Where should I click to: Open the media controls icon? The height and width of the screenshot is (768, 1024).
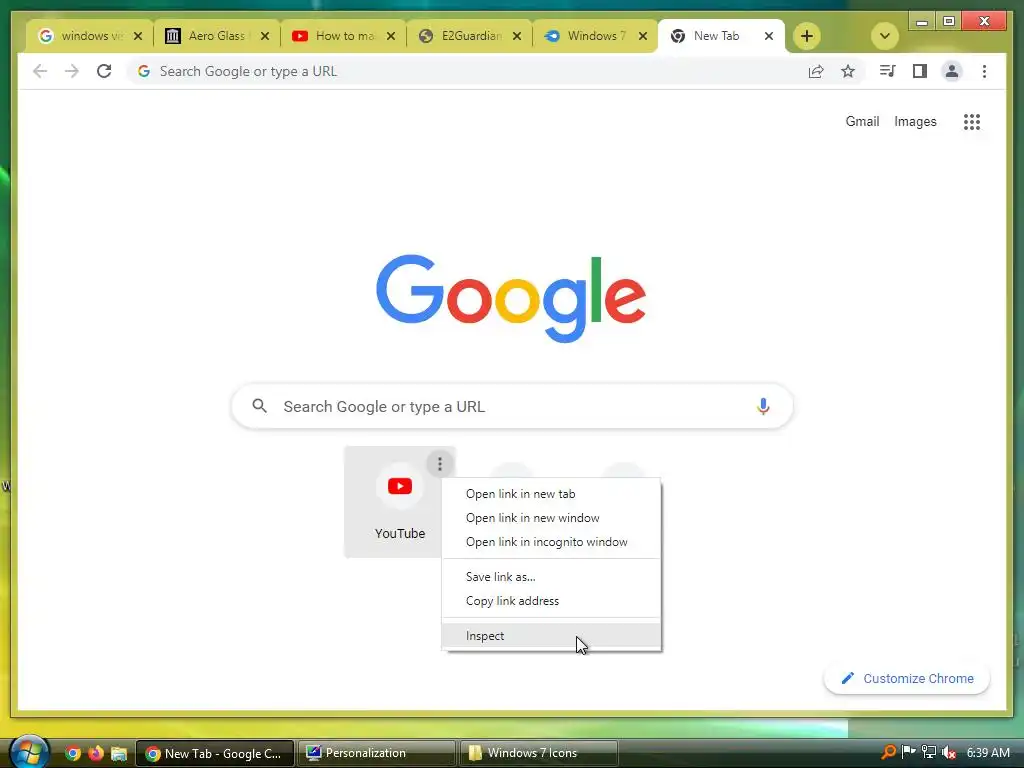887,71
